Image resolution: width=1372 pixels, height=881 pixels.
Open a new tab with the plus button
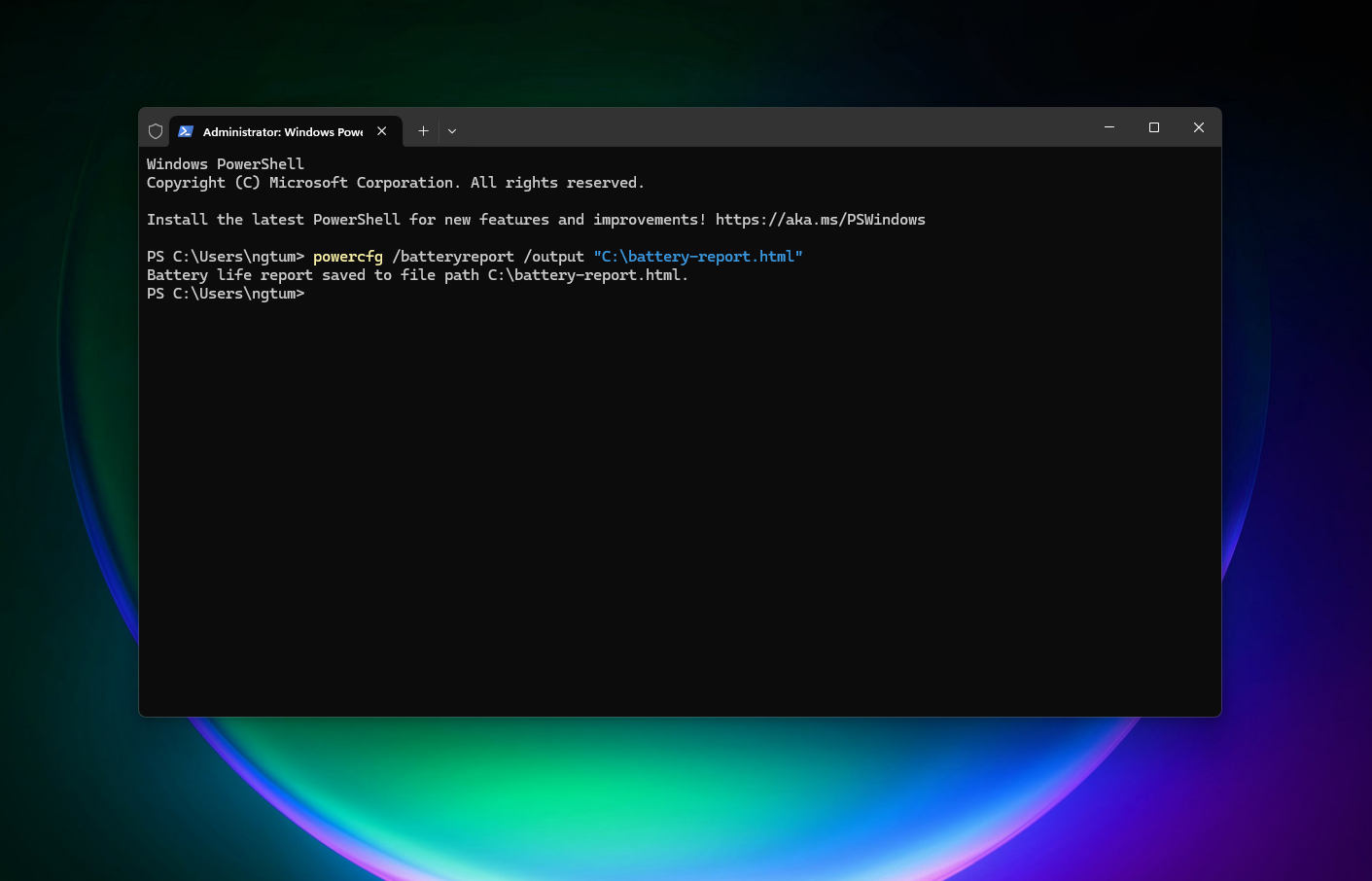(423, 131)
